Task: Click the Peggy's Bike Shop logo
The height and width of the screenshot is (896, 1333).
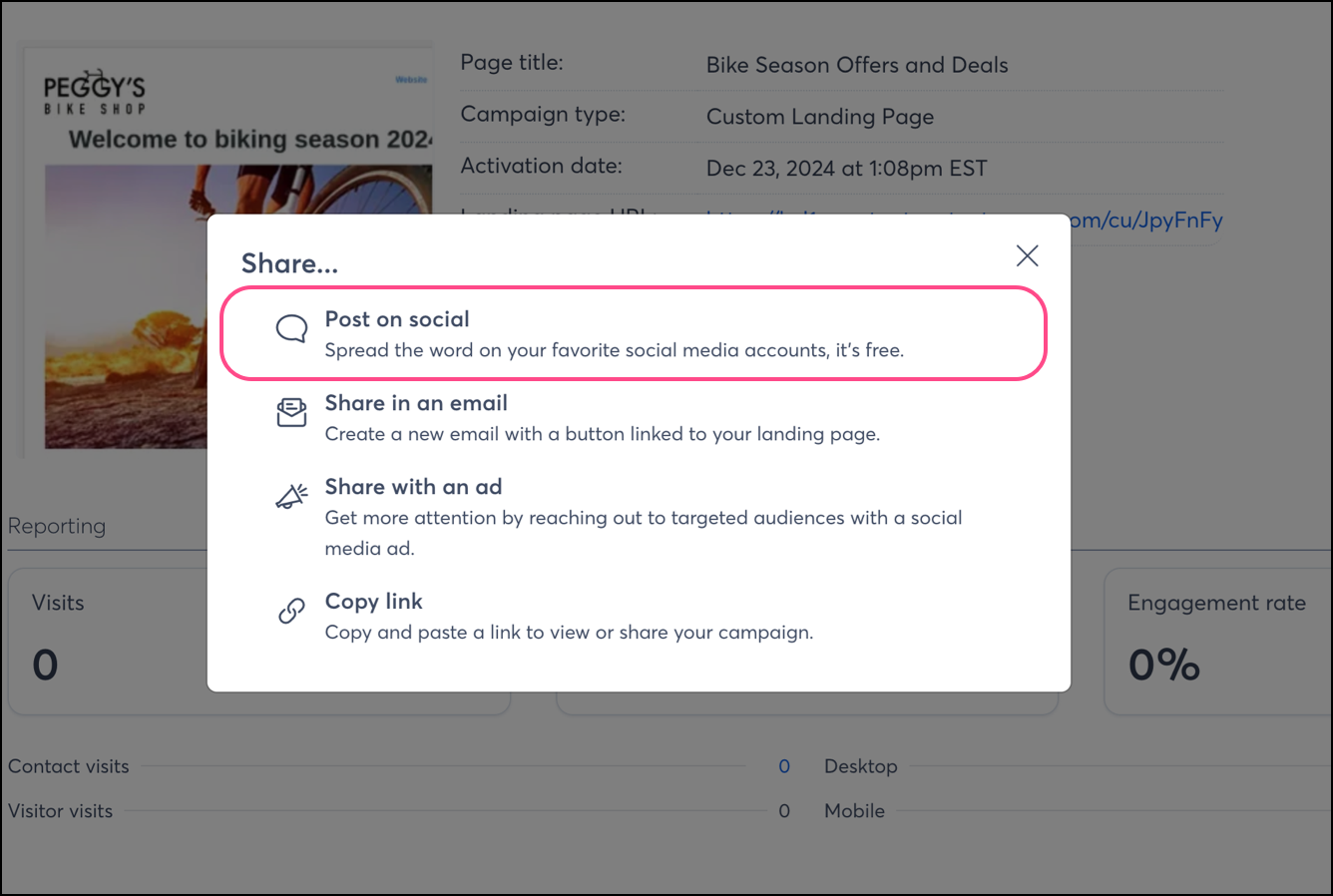Action: 95,92
